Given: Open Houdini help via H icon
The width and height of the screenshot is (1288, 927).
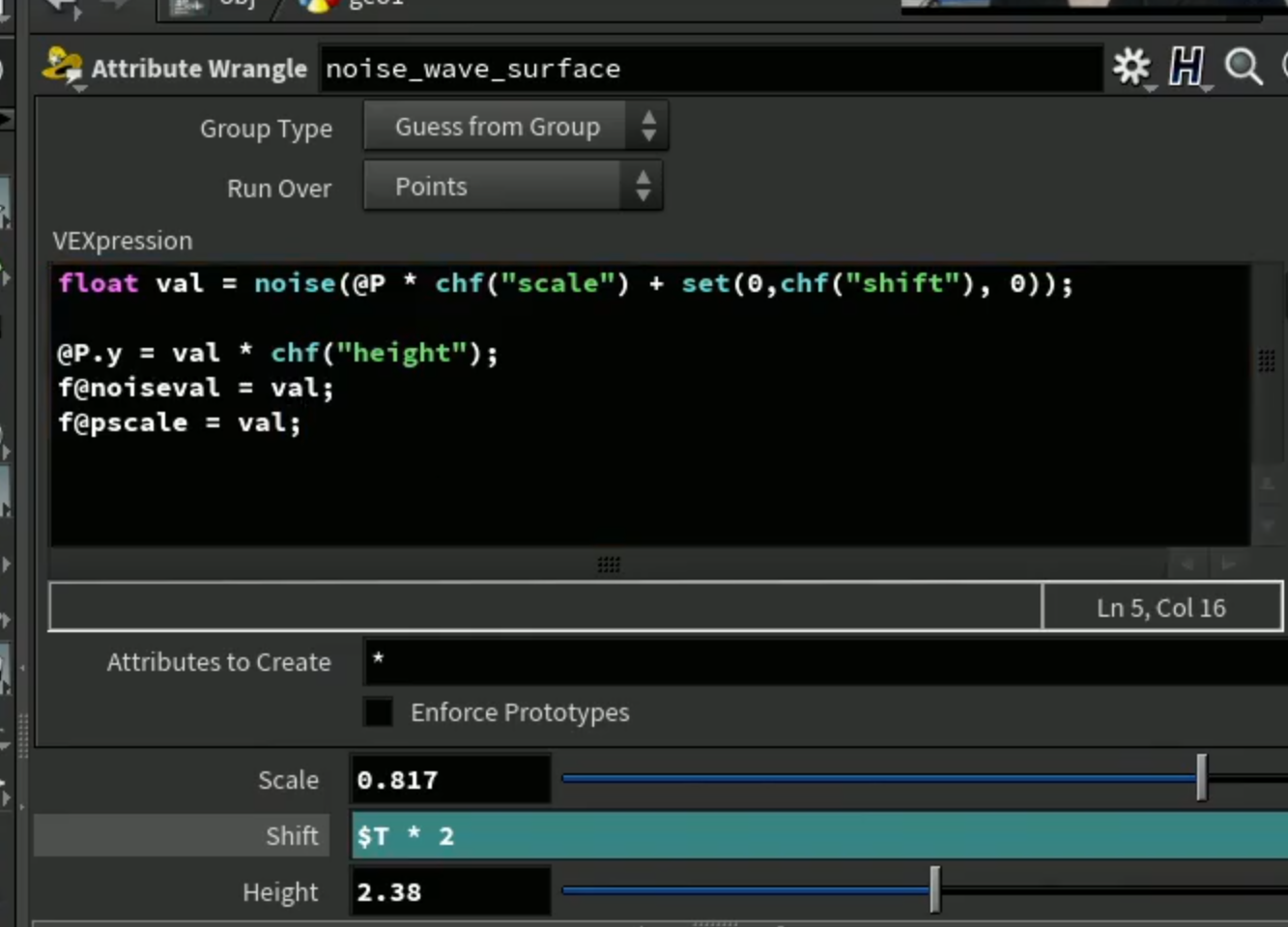Looking at the screenshot, I should (1187, 67).
